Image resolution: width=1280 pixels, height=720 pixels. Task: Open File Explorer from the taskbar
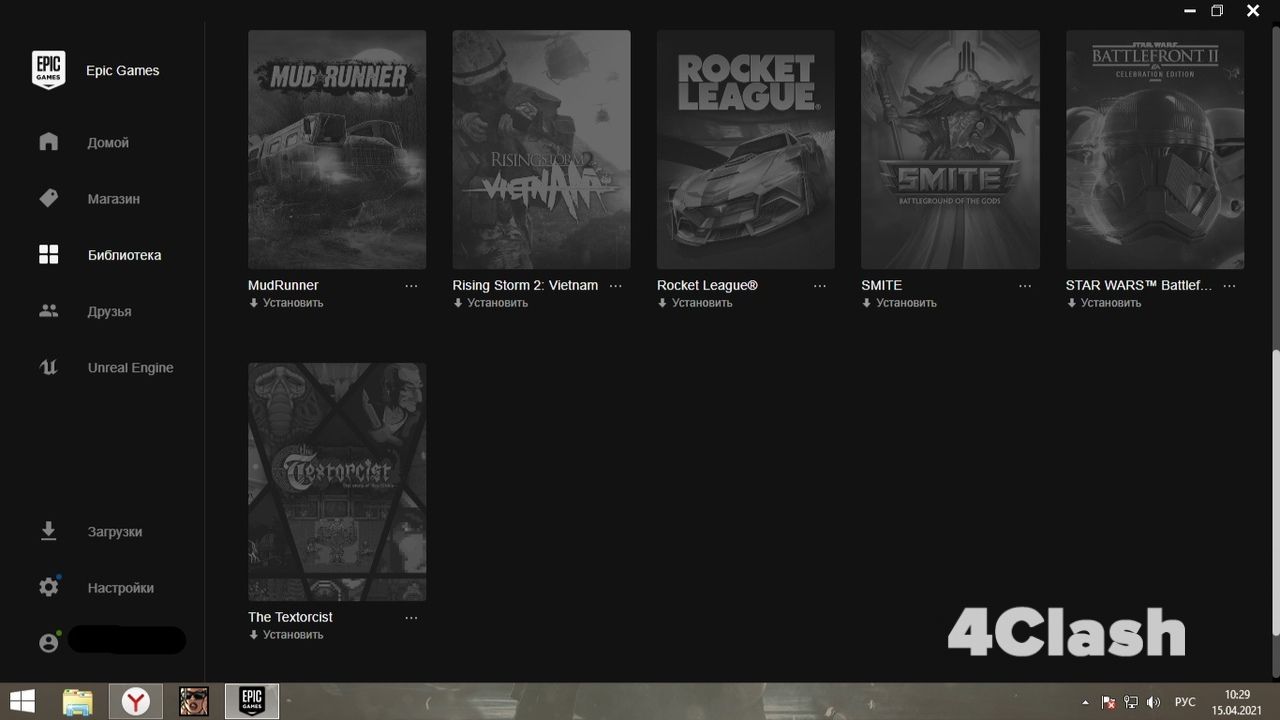pos(77,701)
